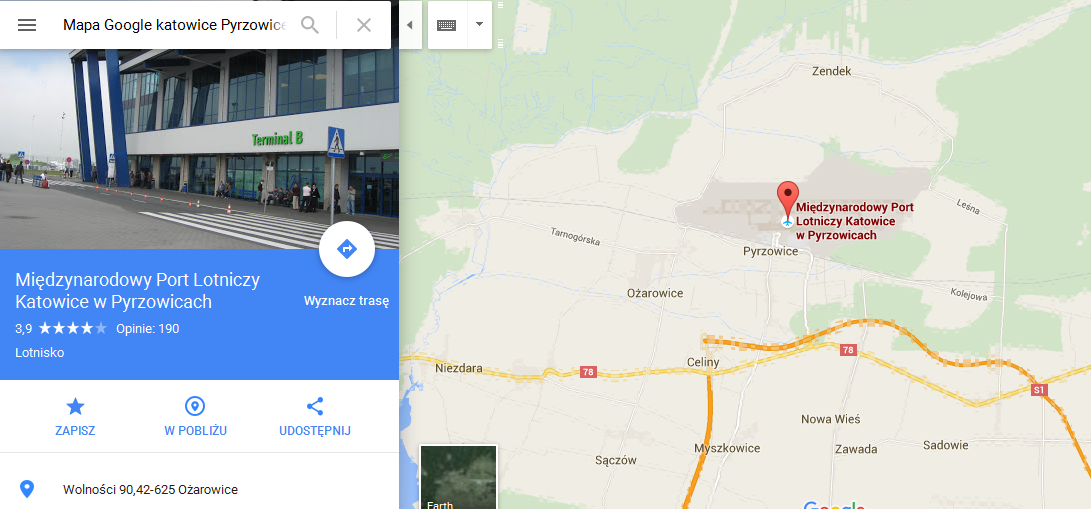The width and height of the screenshot is (1091, 509).
Task: Focus the search input field
Action: coord(174,25)
